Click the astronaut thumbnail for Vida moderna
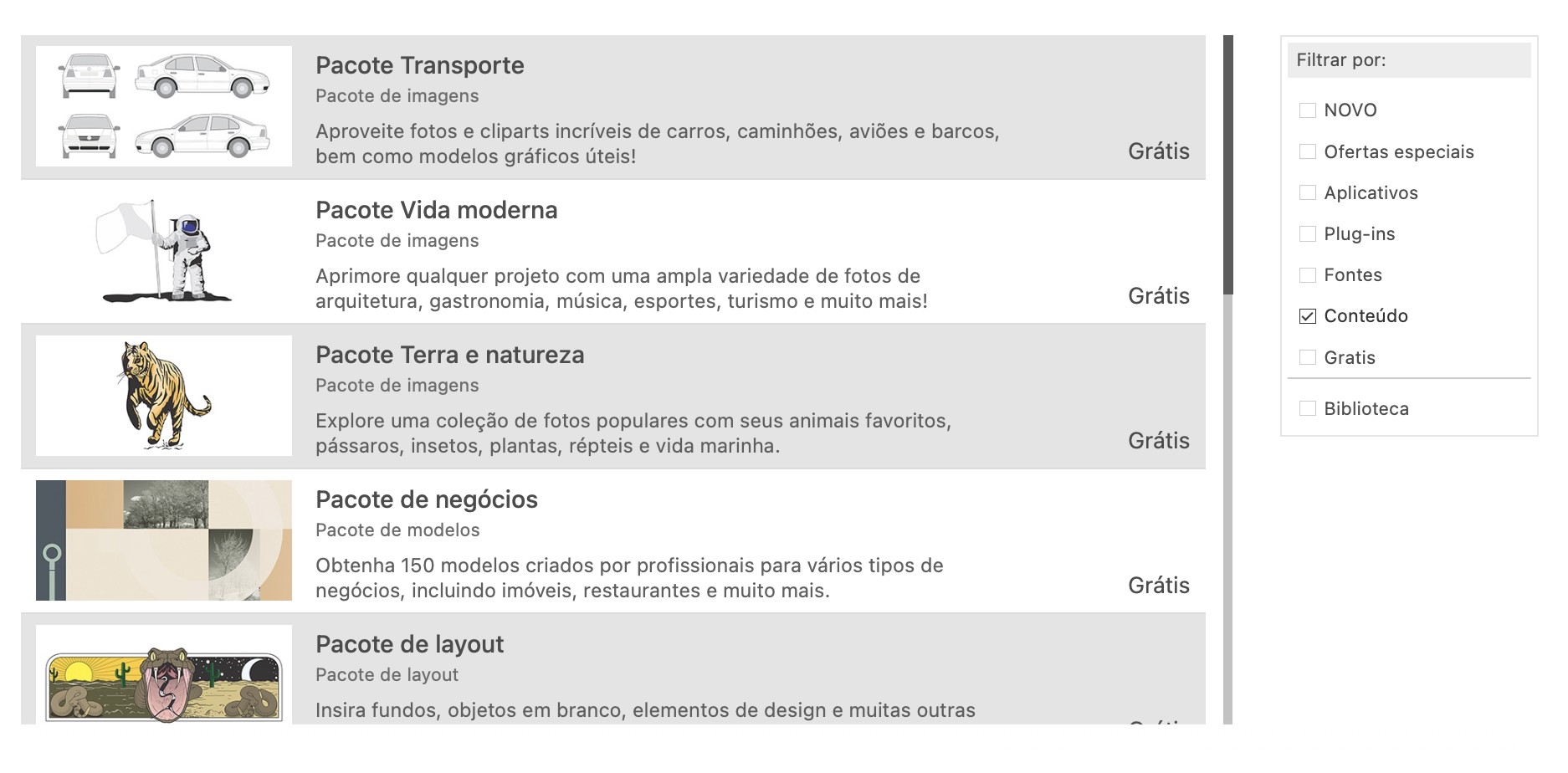The width and height of the screenshot is (1568, 773). [164, 251]
